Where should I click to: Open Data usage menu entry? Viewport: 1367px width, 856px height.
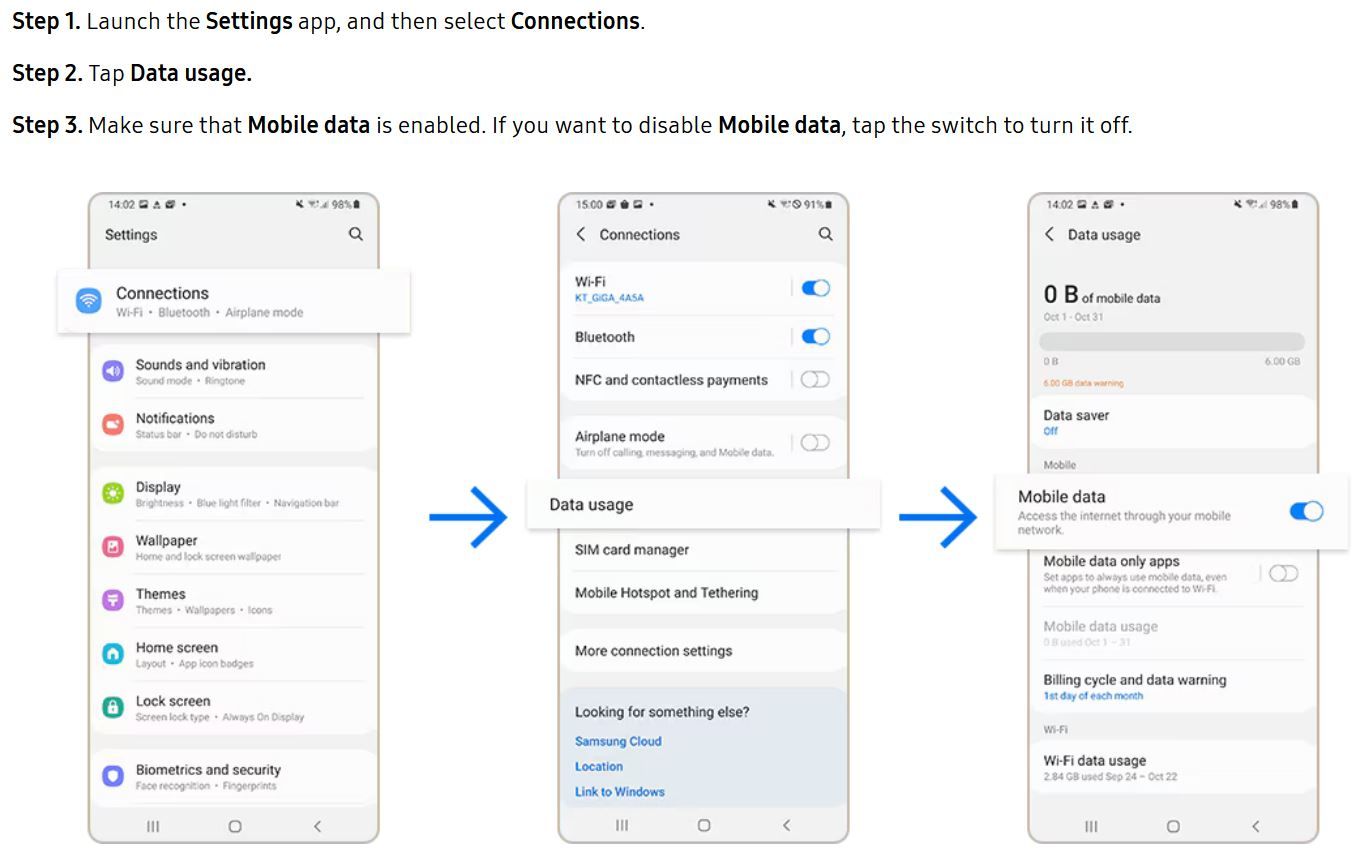pos(592,505)
